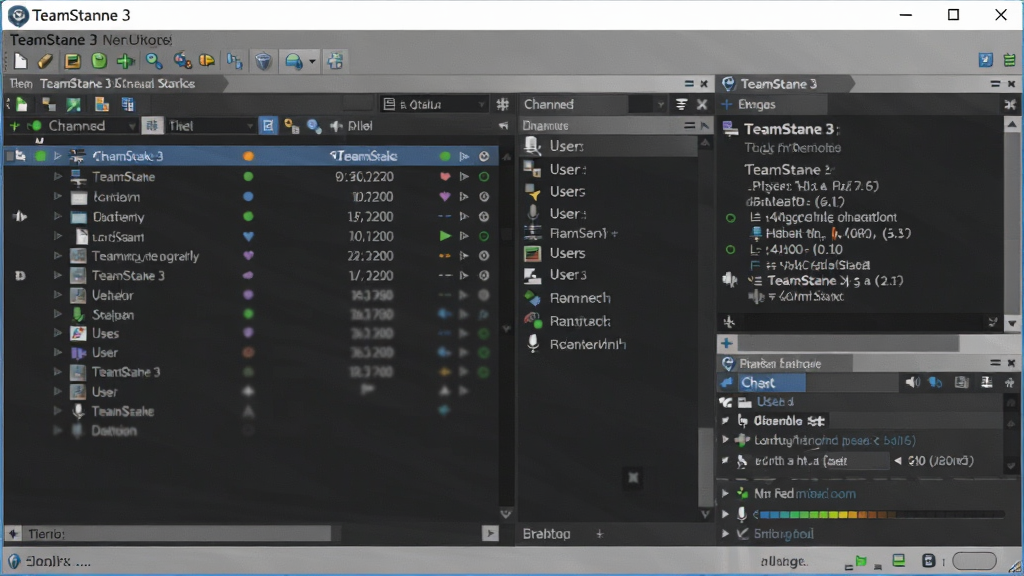The image size is (1024, 576).
Task: Click the gray progress bar in Tierib row
Action: tap(178, 534)
